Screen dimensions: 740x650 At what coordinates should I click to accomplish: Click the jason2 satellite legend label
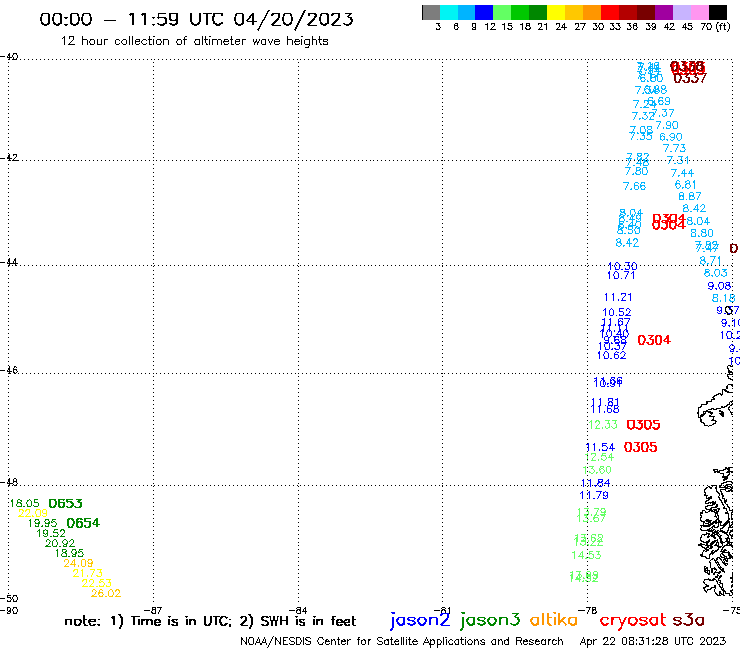click(x=420, y=620)
